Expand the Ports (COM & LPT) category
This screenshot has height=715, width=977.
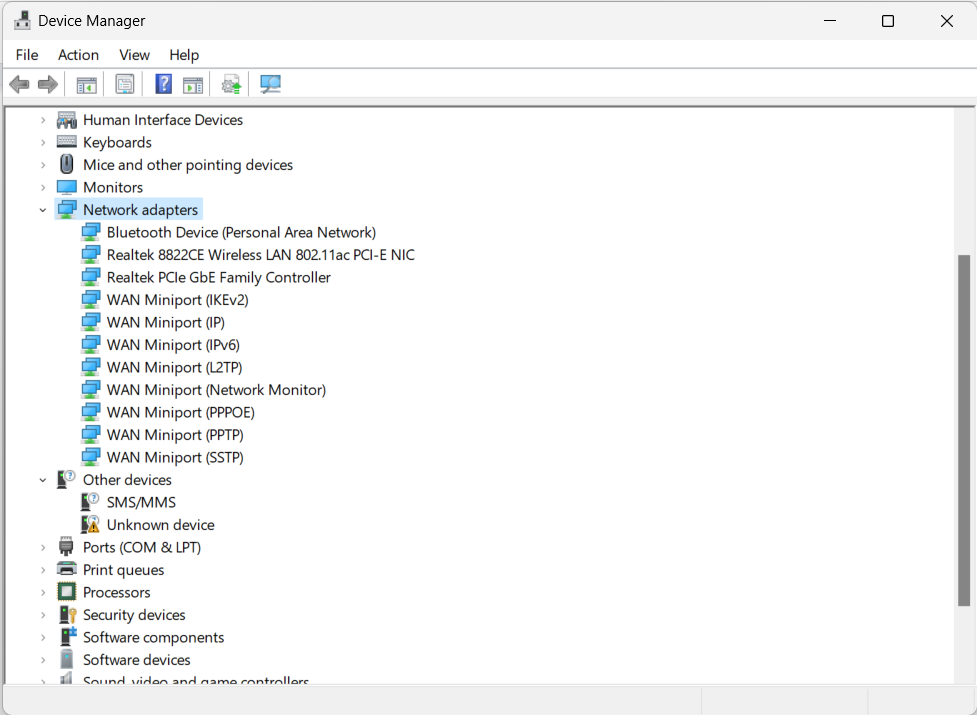pyautogui.click(x=43, y=548)
